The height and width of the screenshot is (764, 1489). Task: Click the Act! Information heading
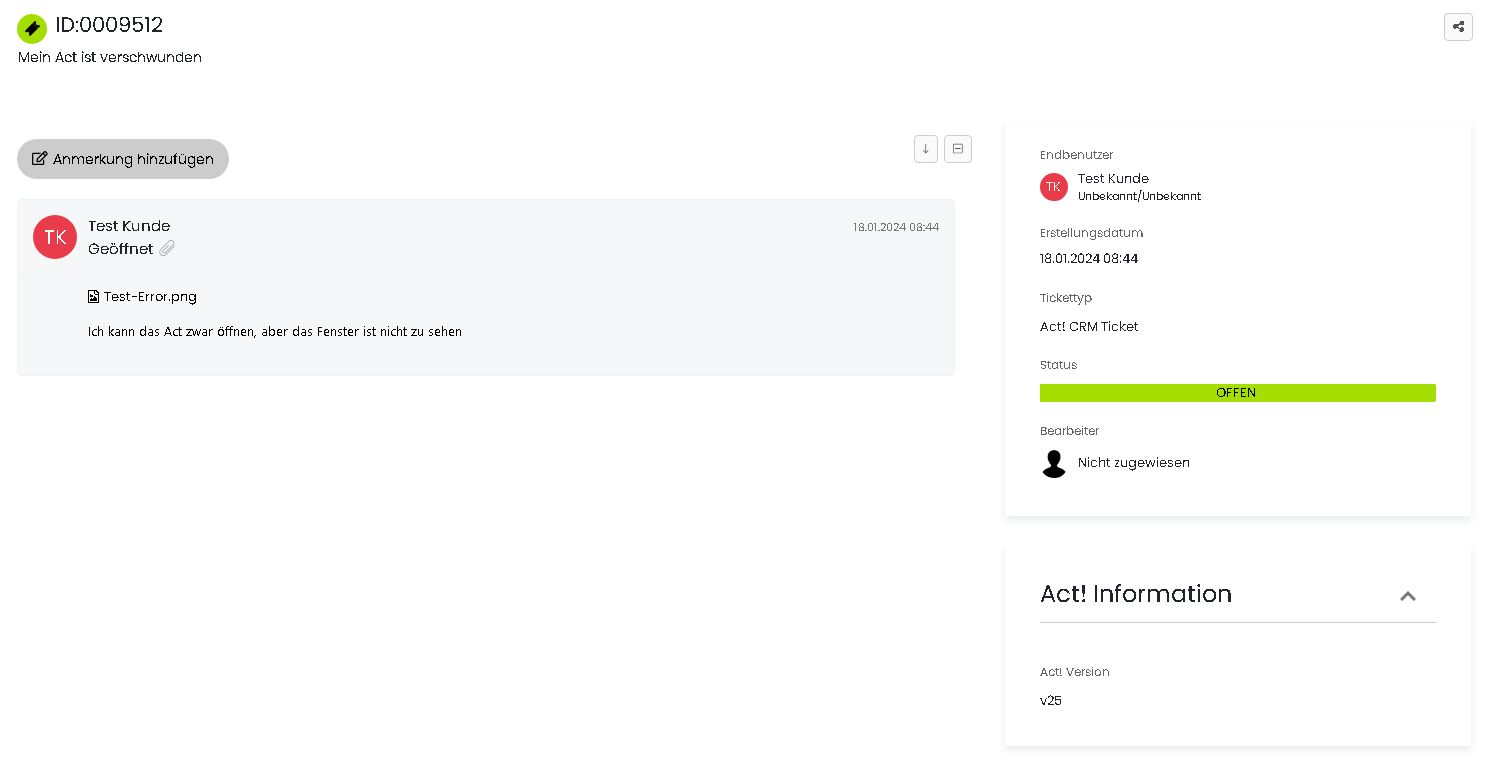pos(1136,594)
